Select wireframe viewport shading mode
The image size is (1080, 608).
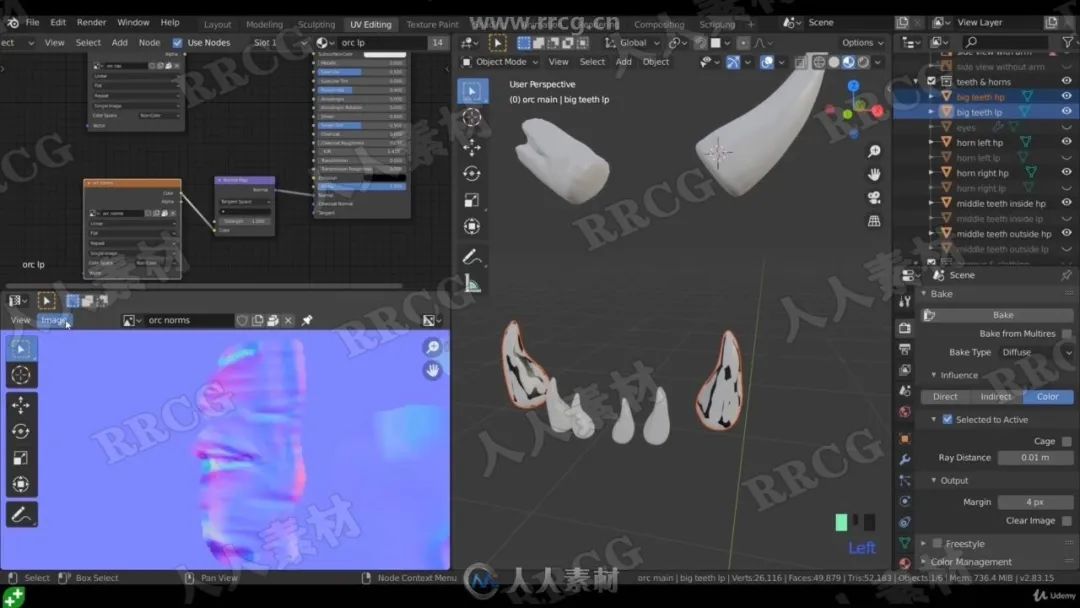click(819, 62)
